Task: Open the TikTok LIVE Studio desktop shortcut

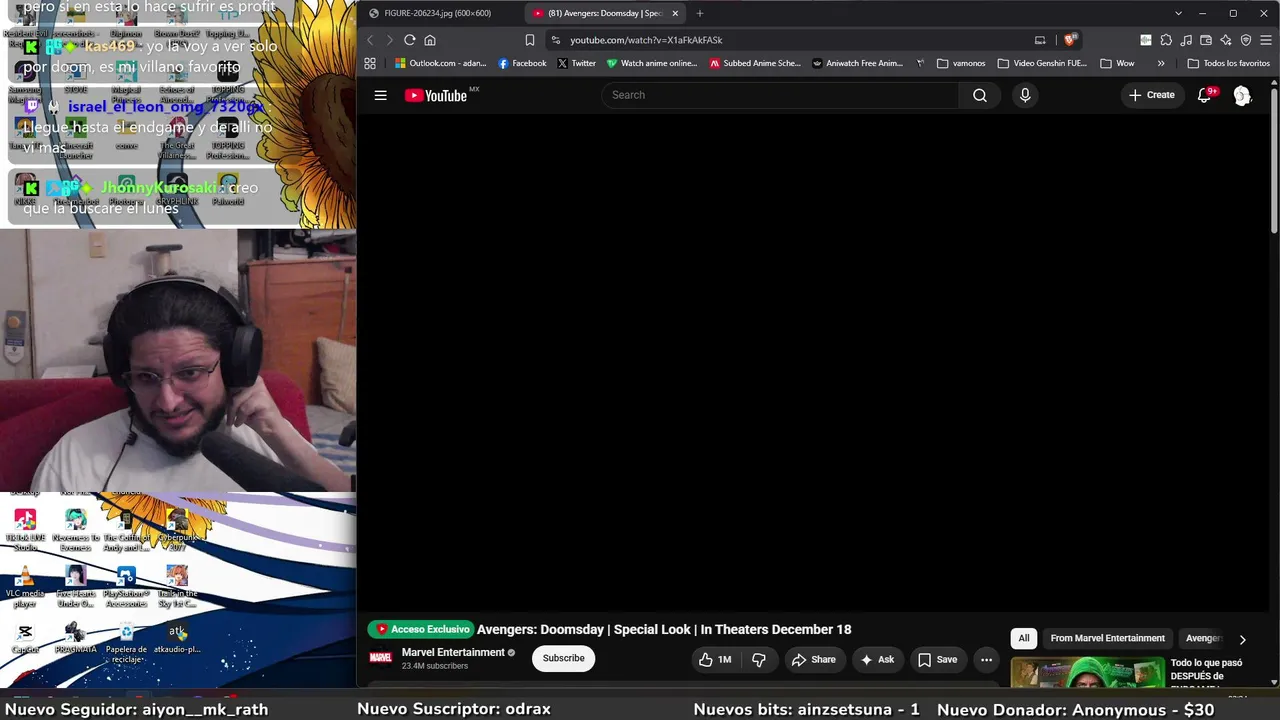Action: click(x=25, y=530)
